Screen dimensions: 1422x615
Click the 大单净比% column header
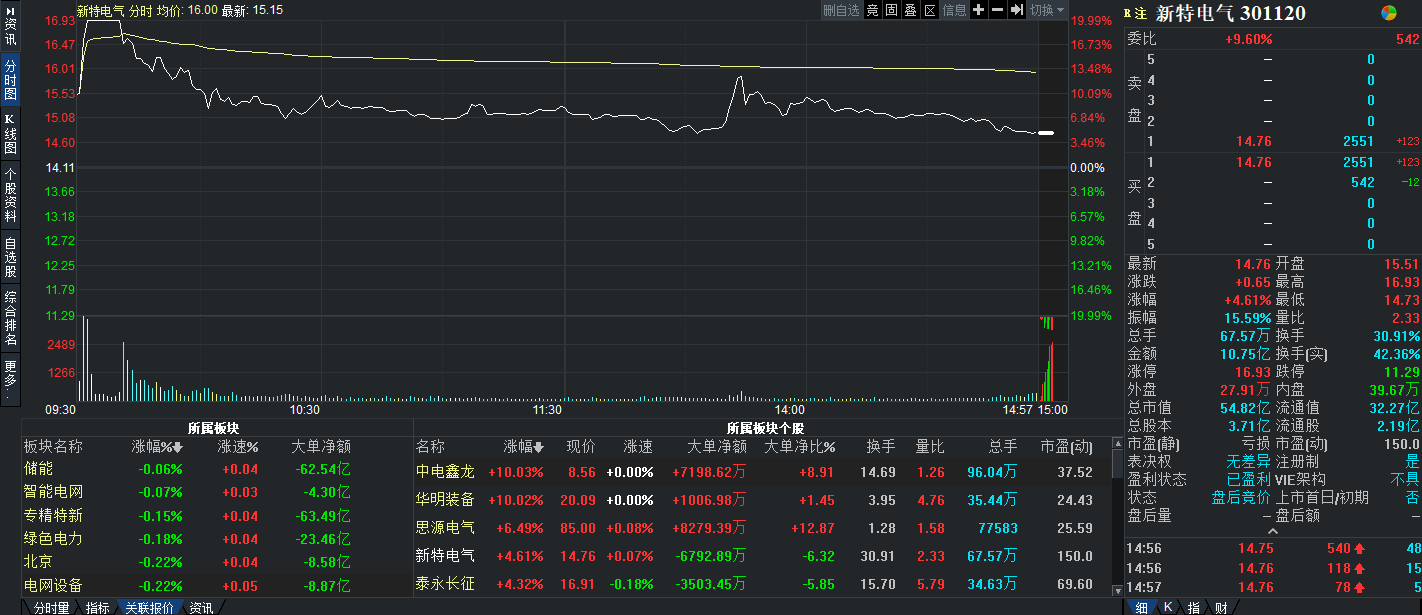coord(799,446)
